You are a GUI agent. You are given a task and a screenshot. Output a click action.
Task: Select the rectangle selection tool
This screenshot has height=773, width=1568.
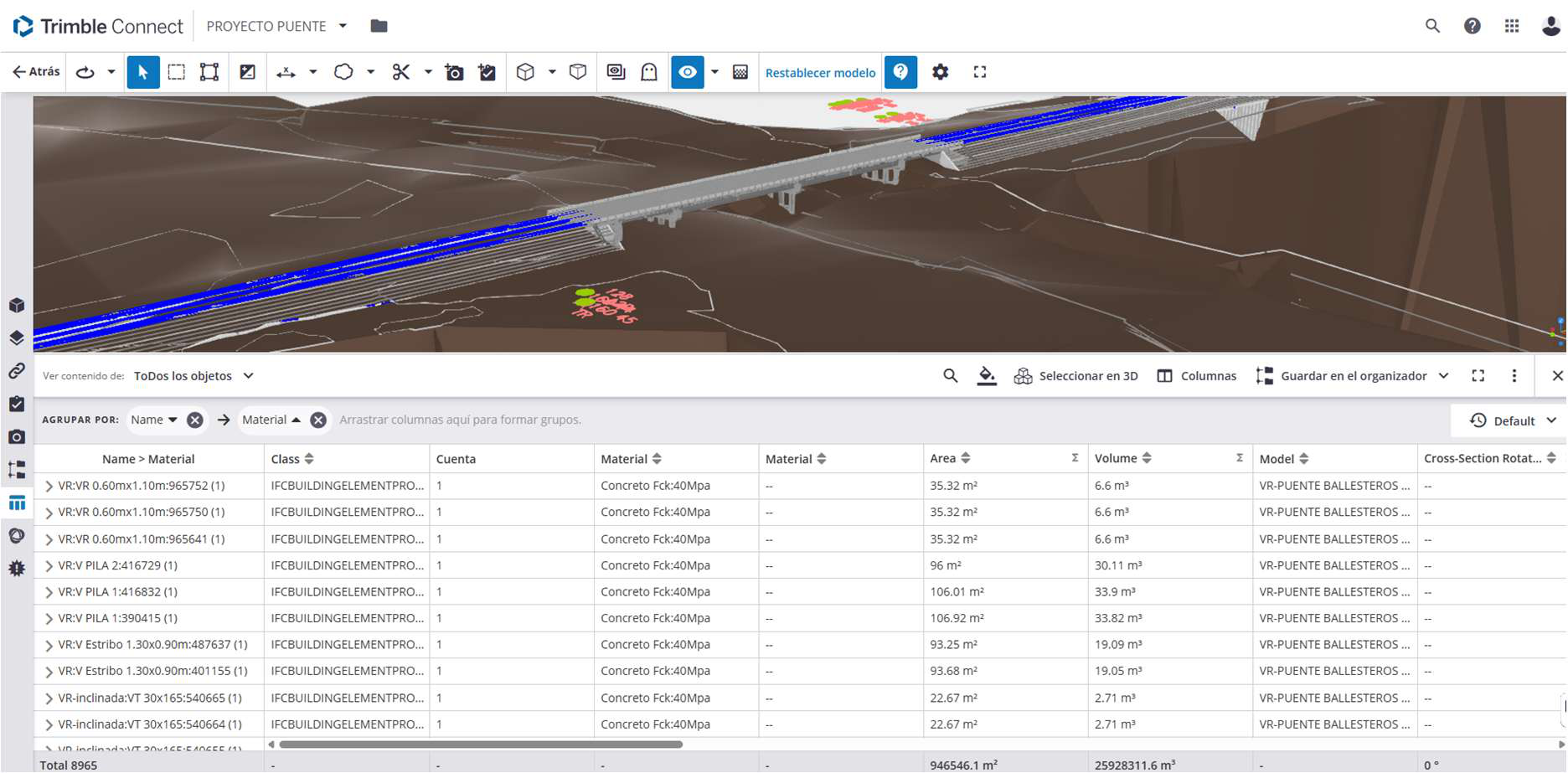pos(176,72)
